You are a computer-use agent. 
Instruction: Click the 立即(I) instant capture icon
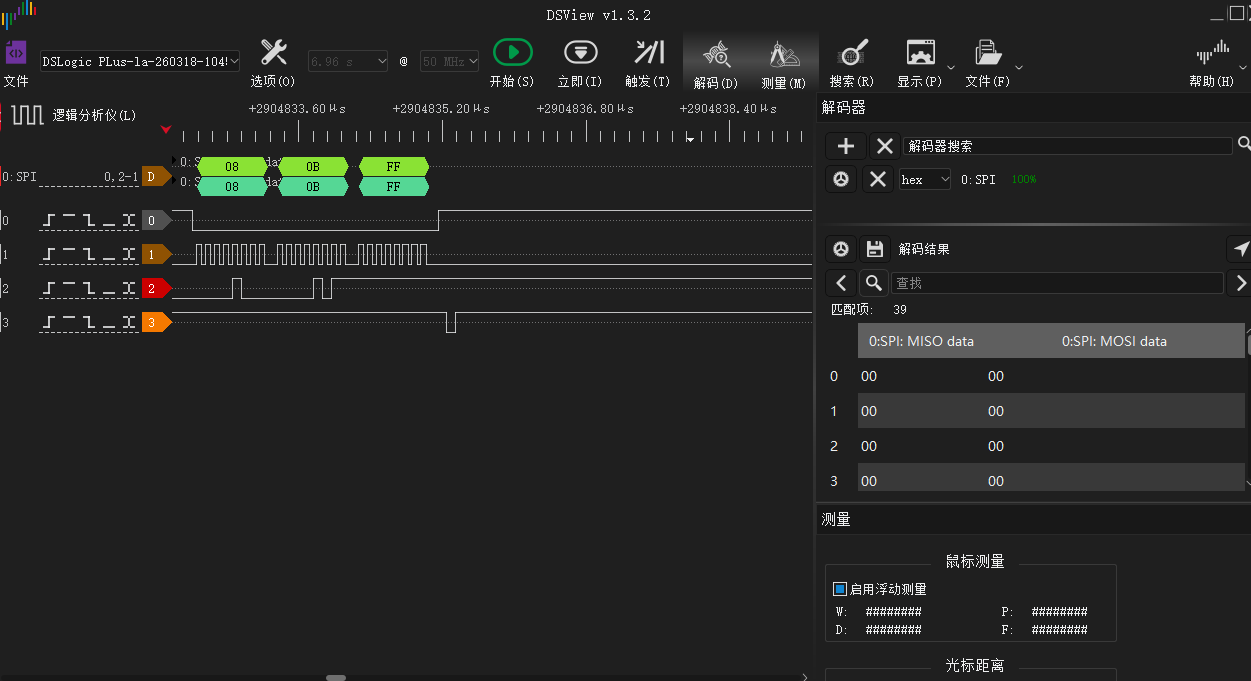(x=580, y=52)
